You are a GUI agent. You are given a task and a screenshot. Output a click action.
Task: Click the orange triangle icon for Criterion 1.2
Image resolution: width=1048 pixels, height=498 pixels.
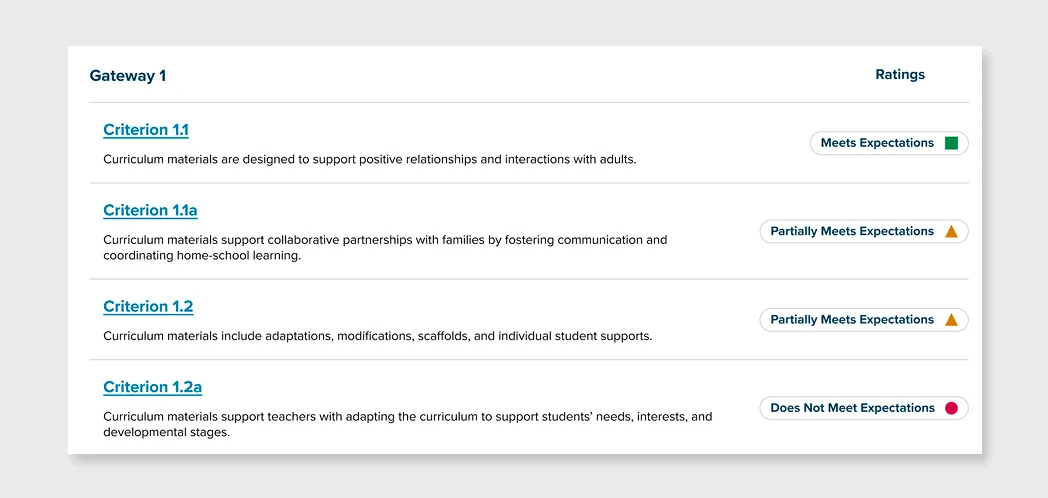coord(951,320)
